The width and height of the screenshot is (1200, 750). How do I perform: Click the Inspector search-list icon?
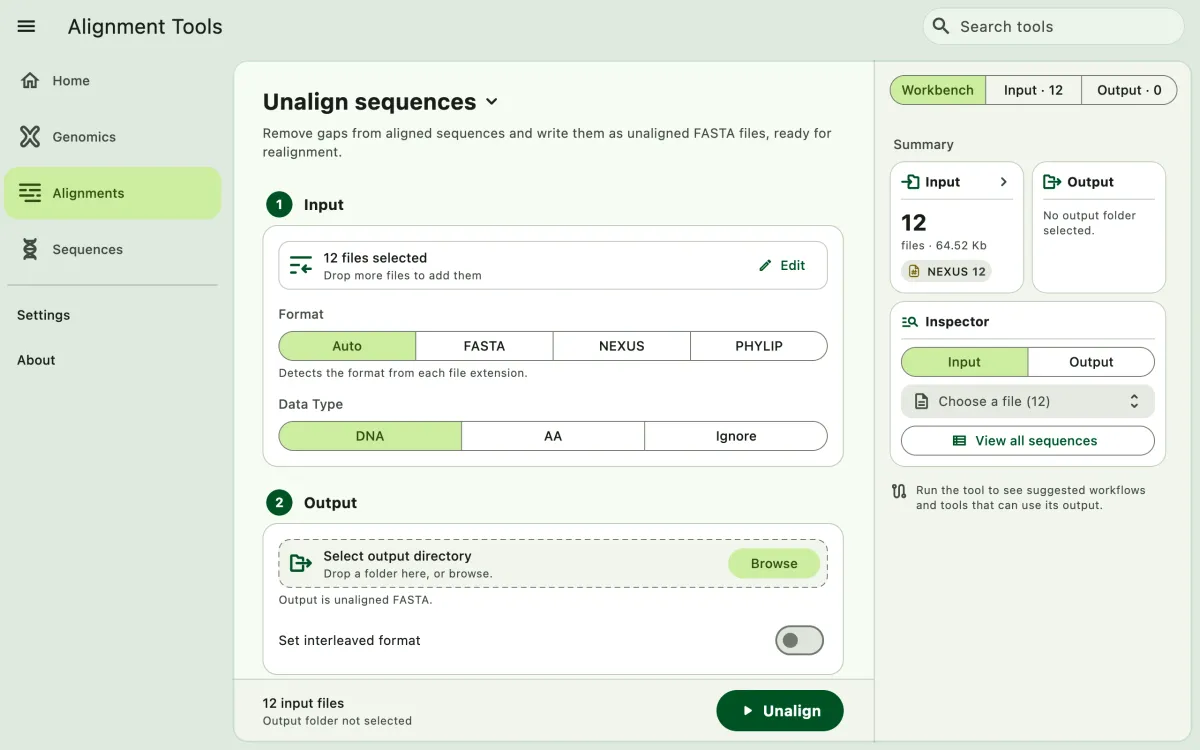pyautogui.click(x=910, y=322)
